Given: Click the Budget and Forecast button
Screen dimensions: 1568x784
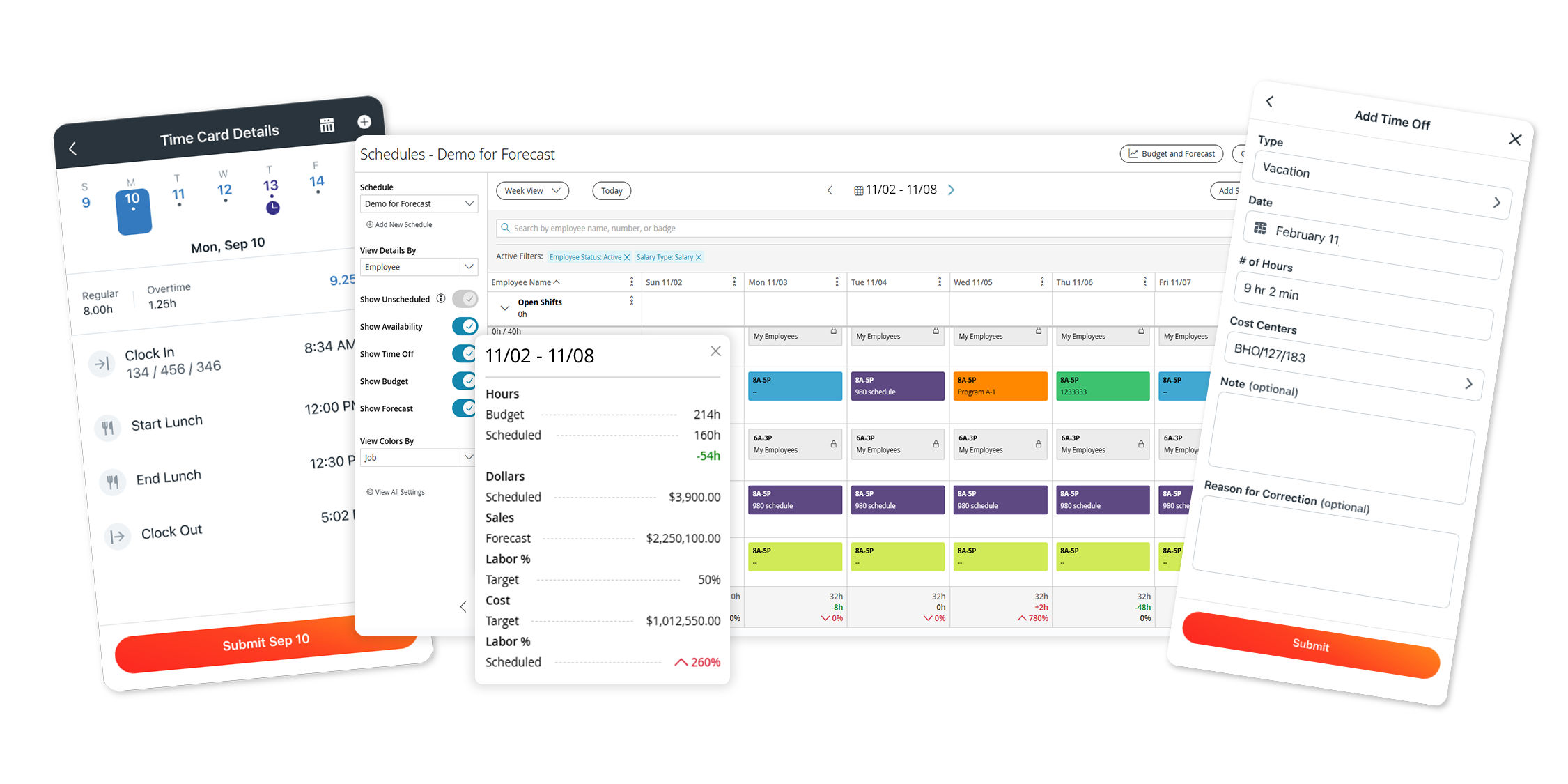Looking at the screenshot, I should pyautogui.click(x=1171, y=154).
